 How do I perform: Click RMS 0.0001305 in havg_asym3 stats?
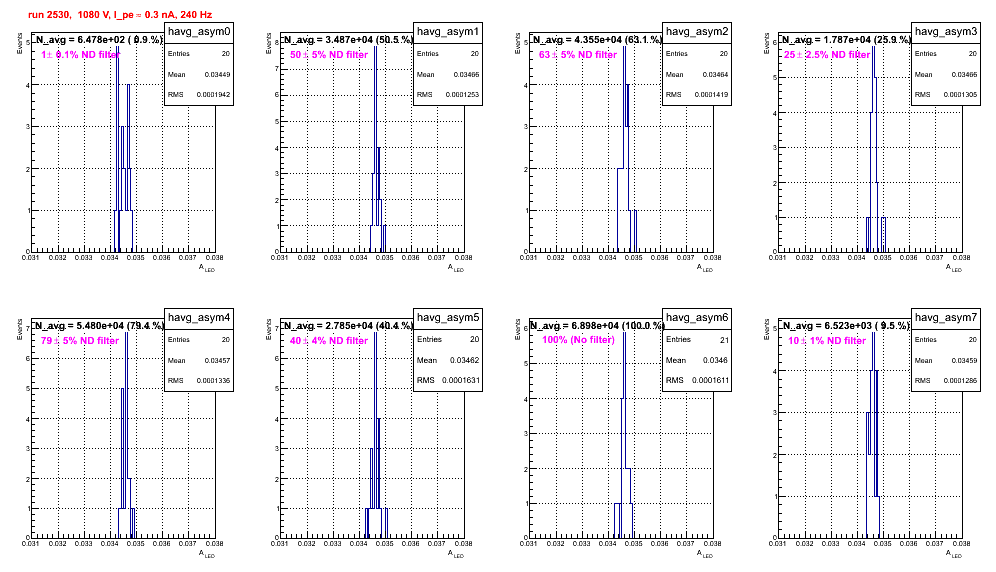946,95
